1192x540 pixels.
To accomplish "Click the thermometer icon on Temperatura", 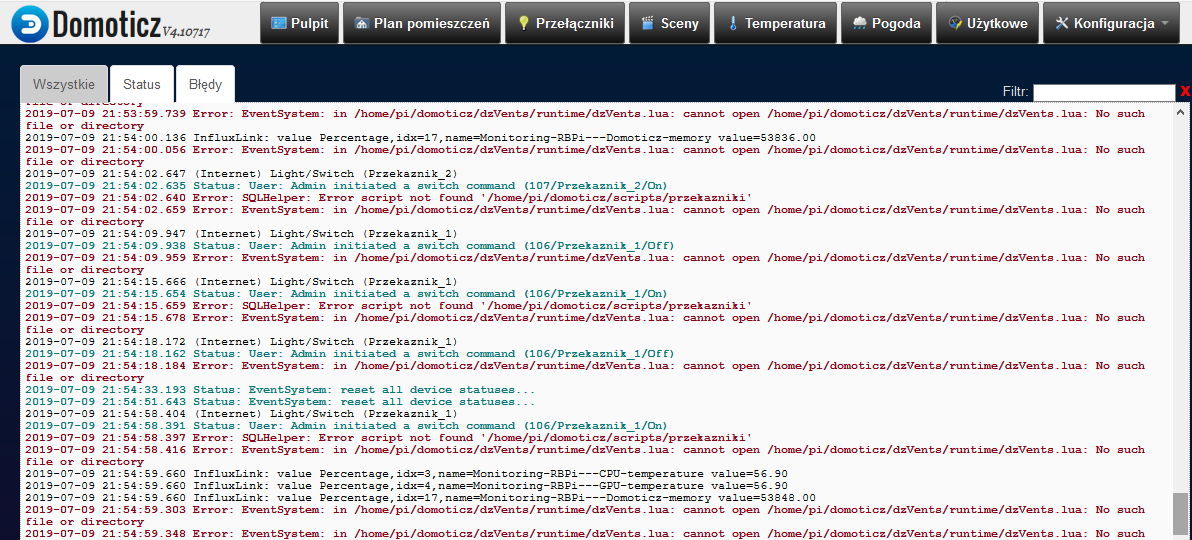I will coord(733,23).
